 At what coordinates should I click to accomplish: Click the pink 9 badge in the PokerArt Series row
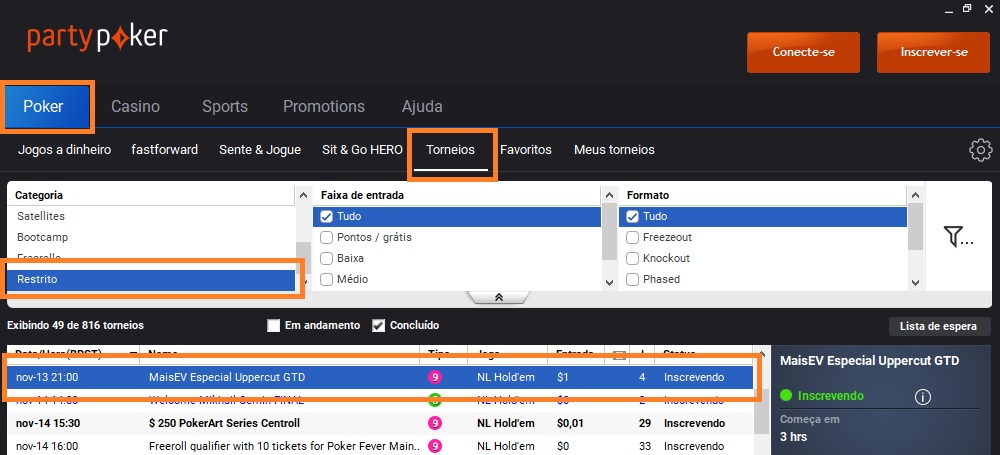point(435,423)
